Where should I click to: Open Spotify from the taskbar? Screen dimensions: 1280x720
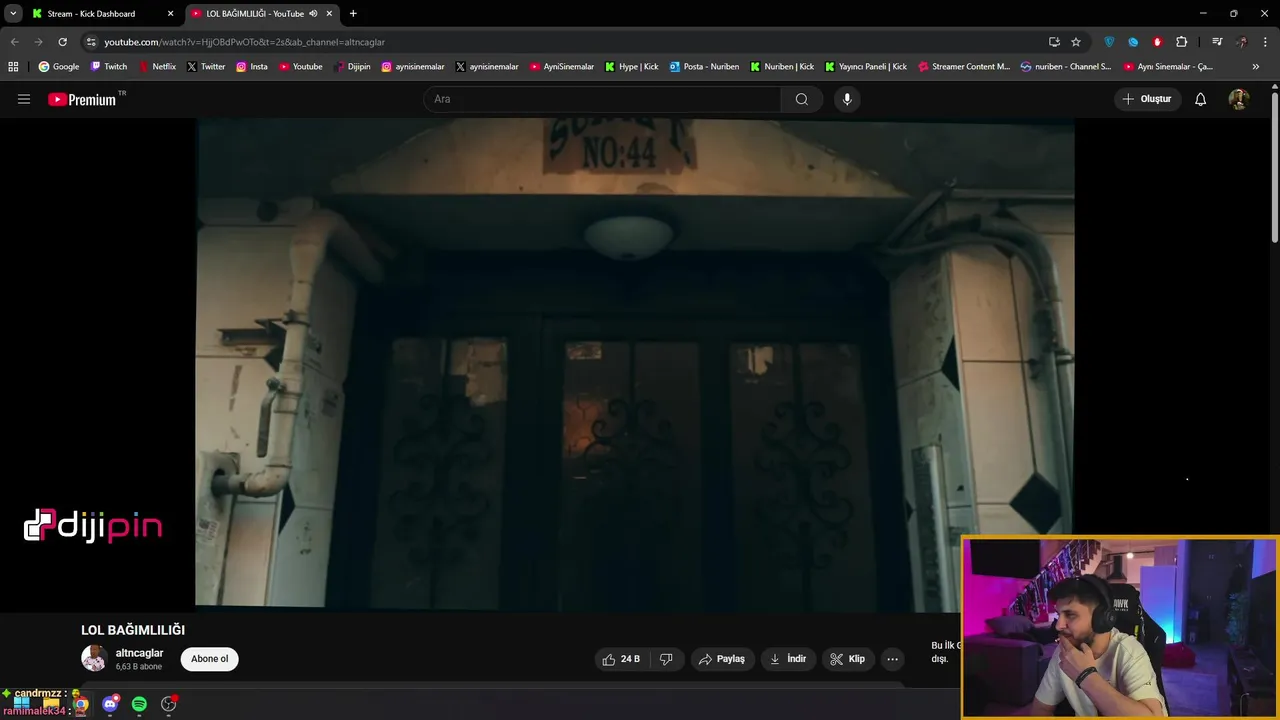139,704
